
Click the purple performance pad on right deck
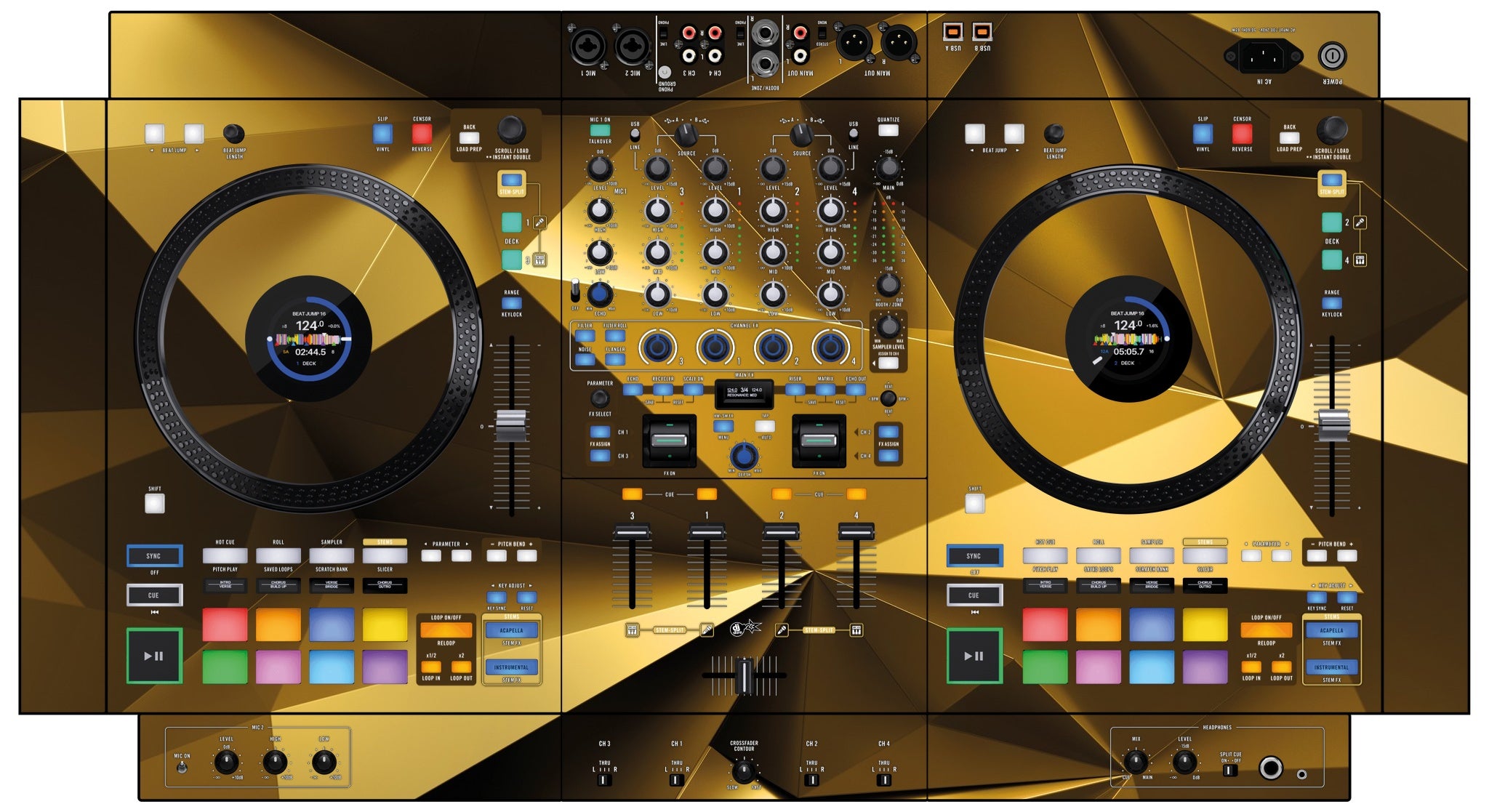1205,667
